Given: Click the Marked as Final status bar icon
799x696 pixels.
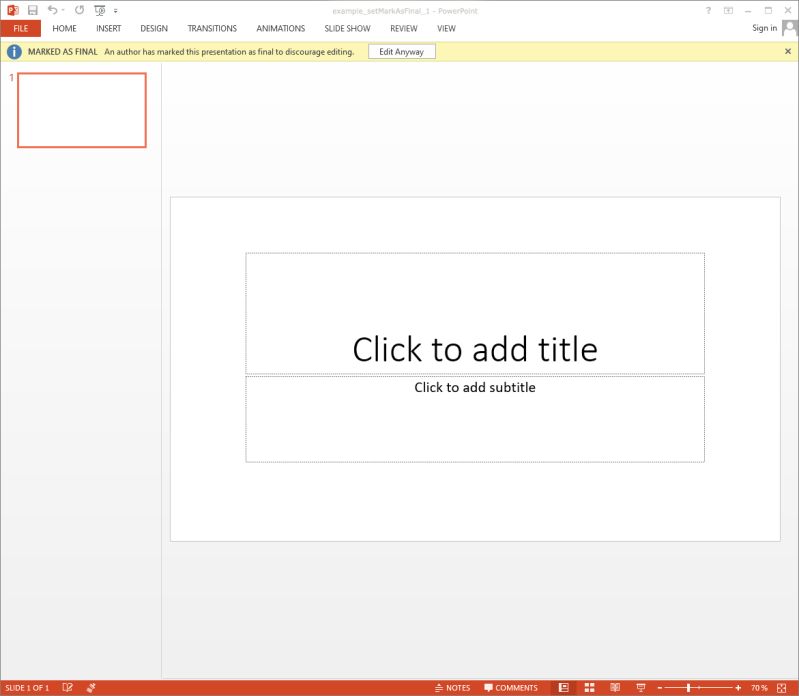Looking at the screenshot, I should 91,687.
